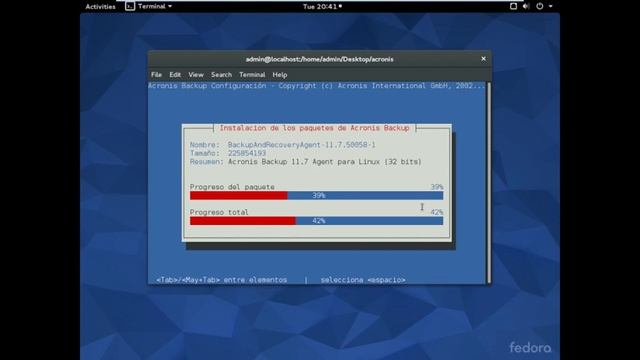Click the 'Progreso total' progress bar
640x360 pixels.
(x=316, y=221)
